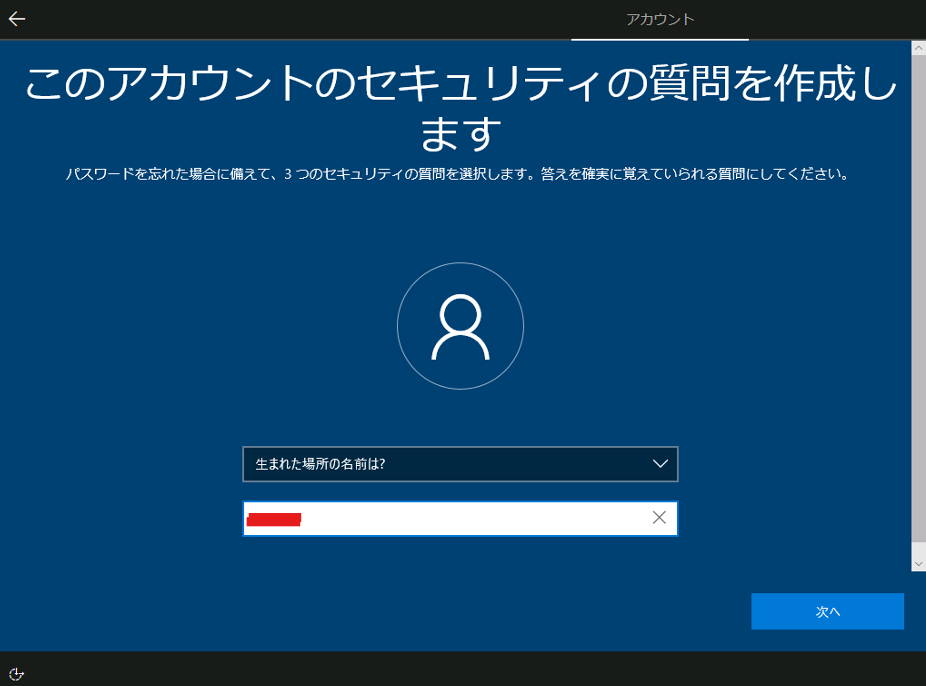Click the 次へ button
The height and width of the screenshot is (686, 926).
pyautogui.click(x=827, y=612)
